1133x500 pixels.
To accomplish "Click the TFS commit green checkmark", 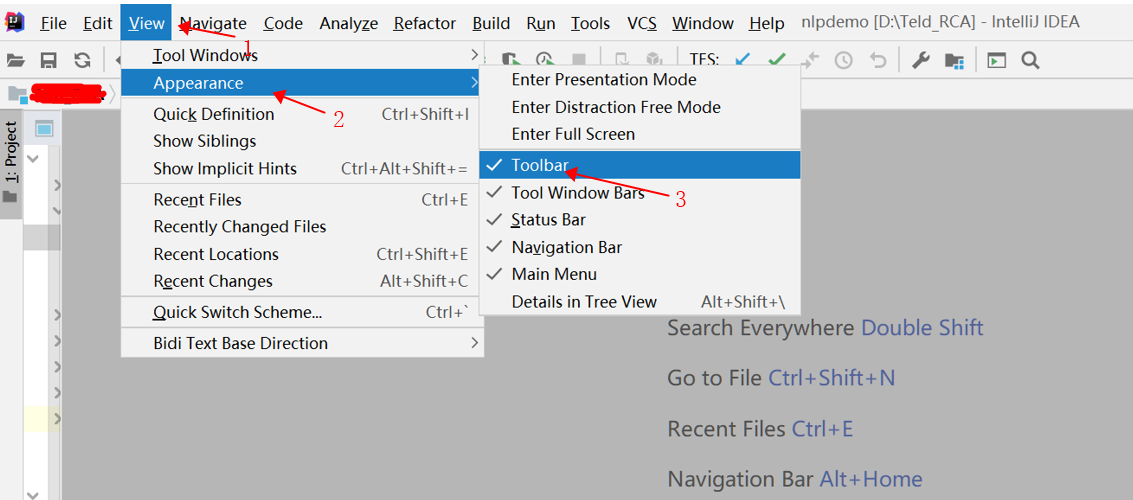I will pos(777,60).
